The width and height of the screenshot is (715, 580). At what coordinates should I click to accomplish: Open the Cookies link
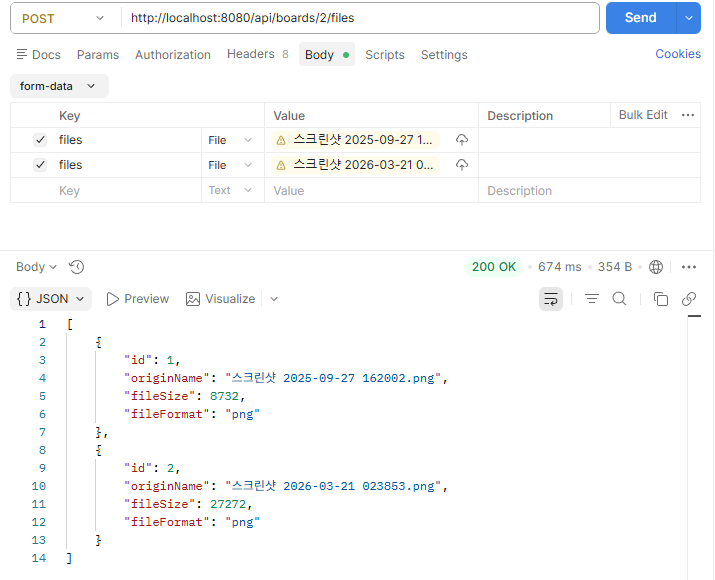pos(678,54)
